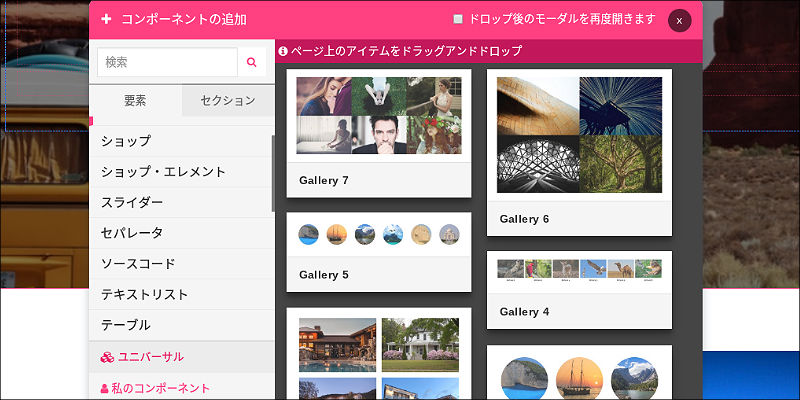
Task: Close the modal with the x button
Action: (680, 21)
